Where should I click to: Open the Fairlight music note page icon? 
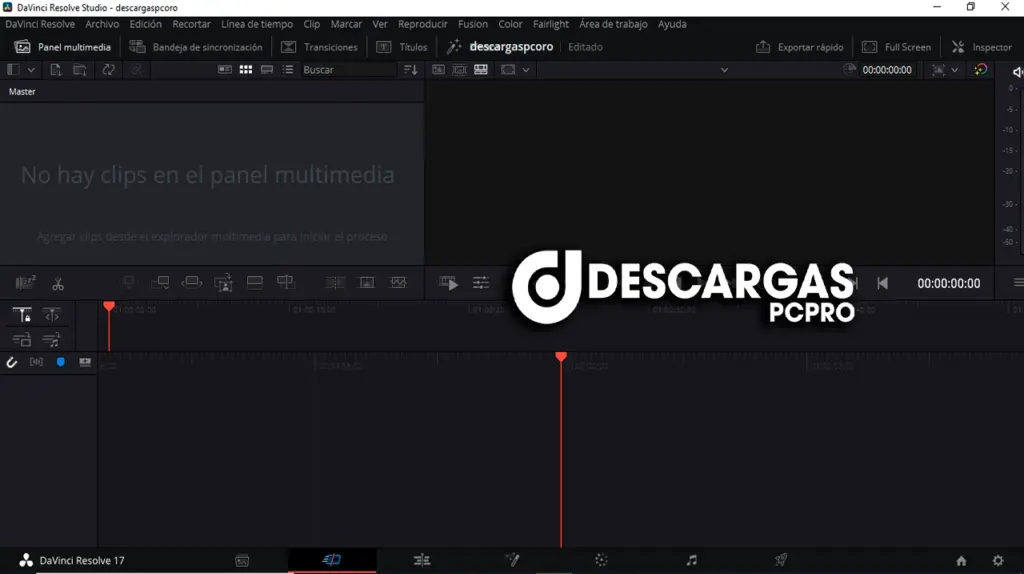click(x=692, y=560)
